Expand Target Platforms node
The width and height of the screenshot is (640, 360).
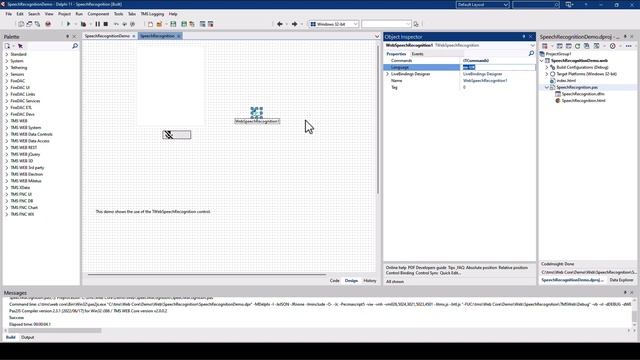(x=547, y=74)
